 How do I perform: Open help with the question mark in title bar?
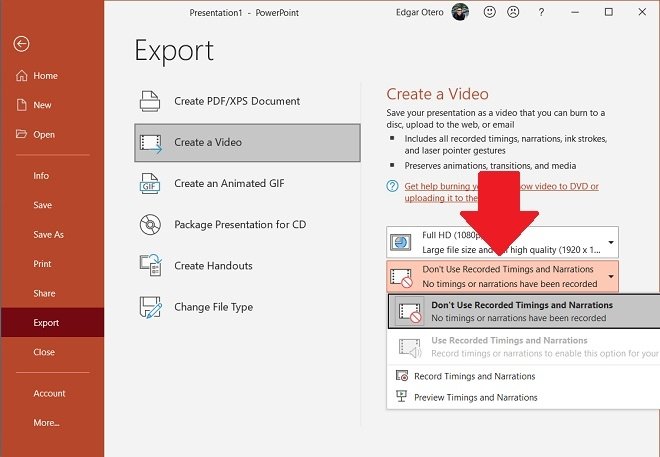point(541,13)
